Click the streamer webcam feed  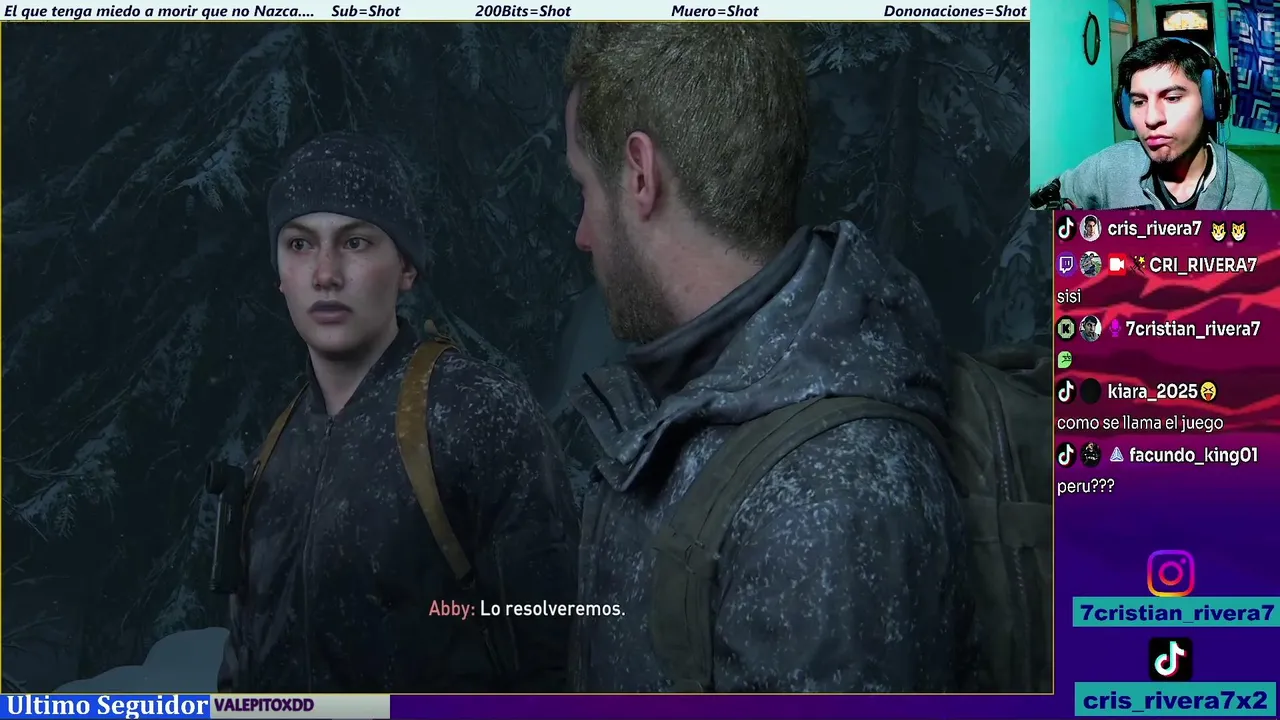[1155, 104]
